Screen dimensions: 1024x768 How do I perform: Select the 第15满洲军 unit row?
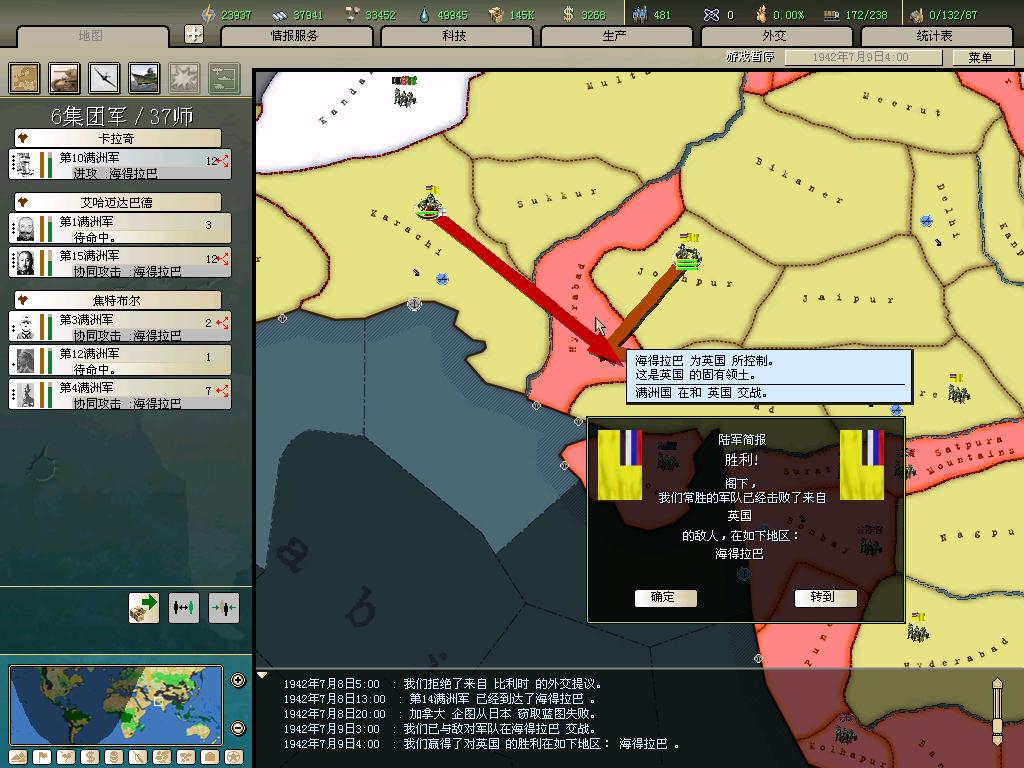coord(120,263)
